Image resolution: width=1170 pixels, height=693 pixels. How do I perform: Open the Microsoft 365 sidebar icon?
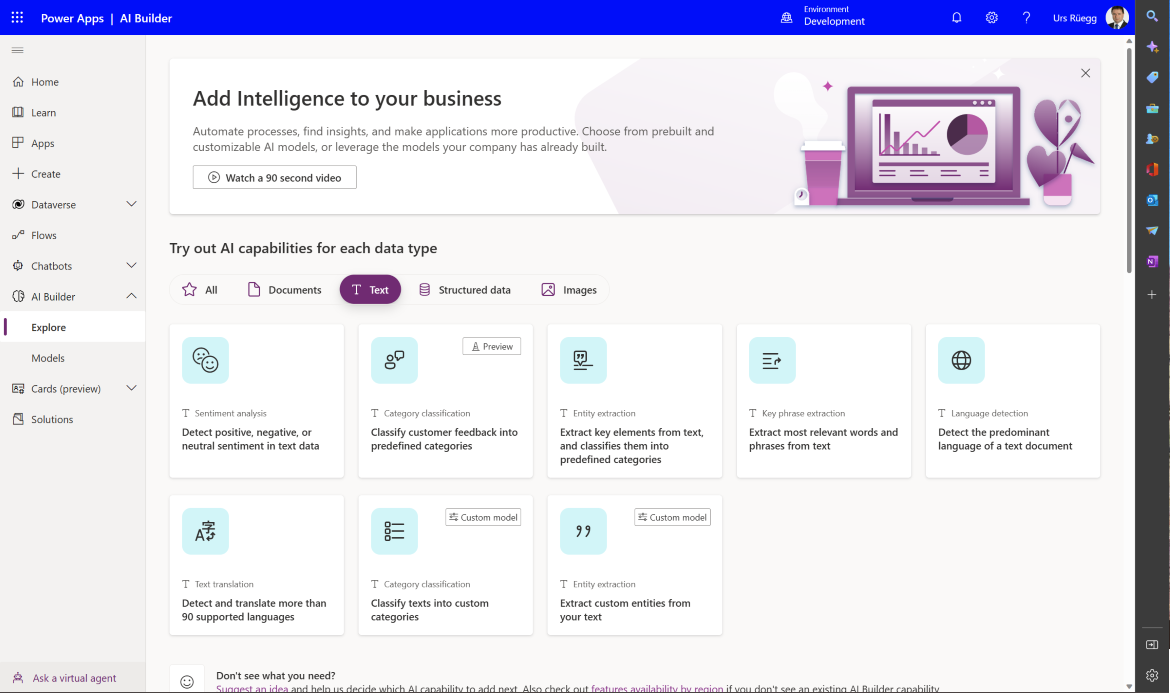pyautogui.click(x=1152, y=169)
